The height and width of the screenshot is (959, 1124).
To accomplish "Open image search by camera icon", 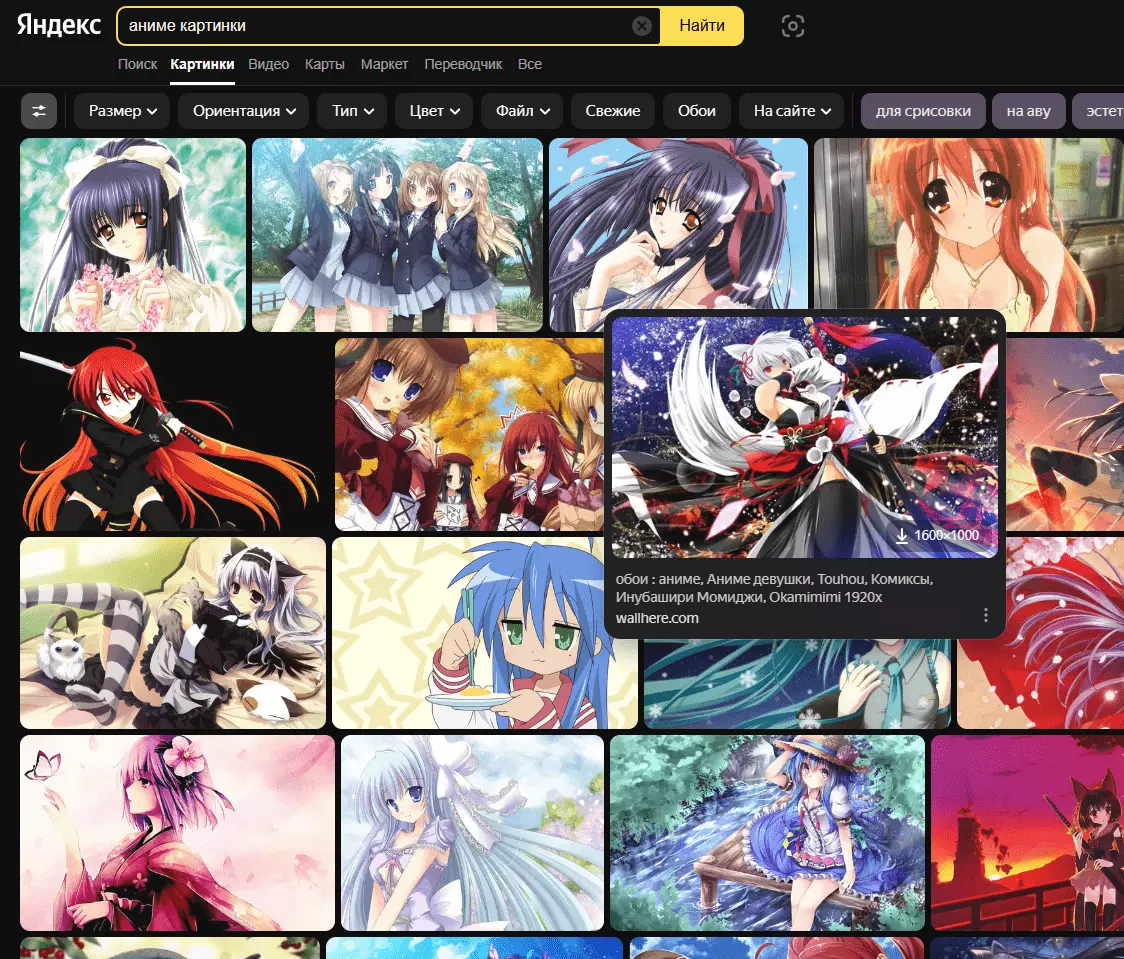I will 792,26.
